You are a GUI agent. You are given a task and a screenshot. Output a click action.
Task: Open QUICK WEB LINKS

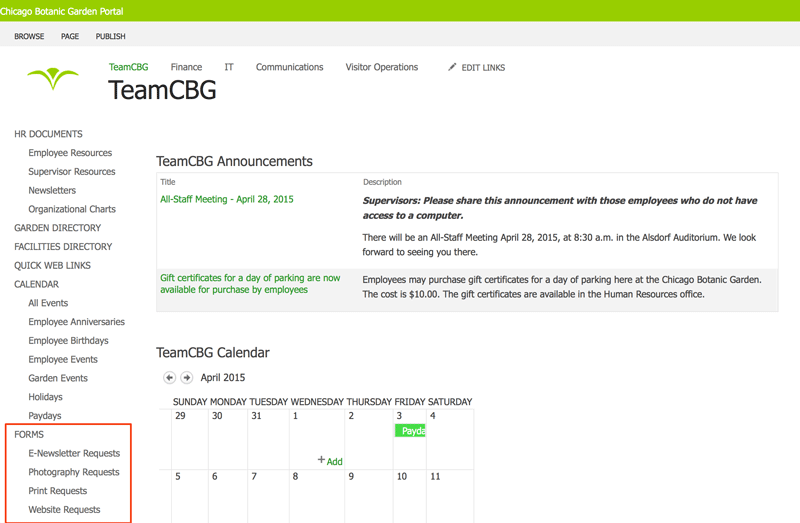pyautogui.click(x=53, y=265)
